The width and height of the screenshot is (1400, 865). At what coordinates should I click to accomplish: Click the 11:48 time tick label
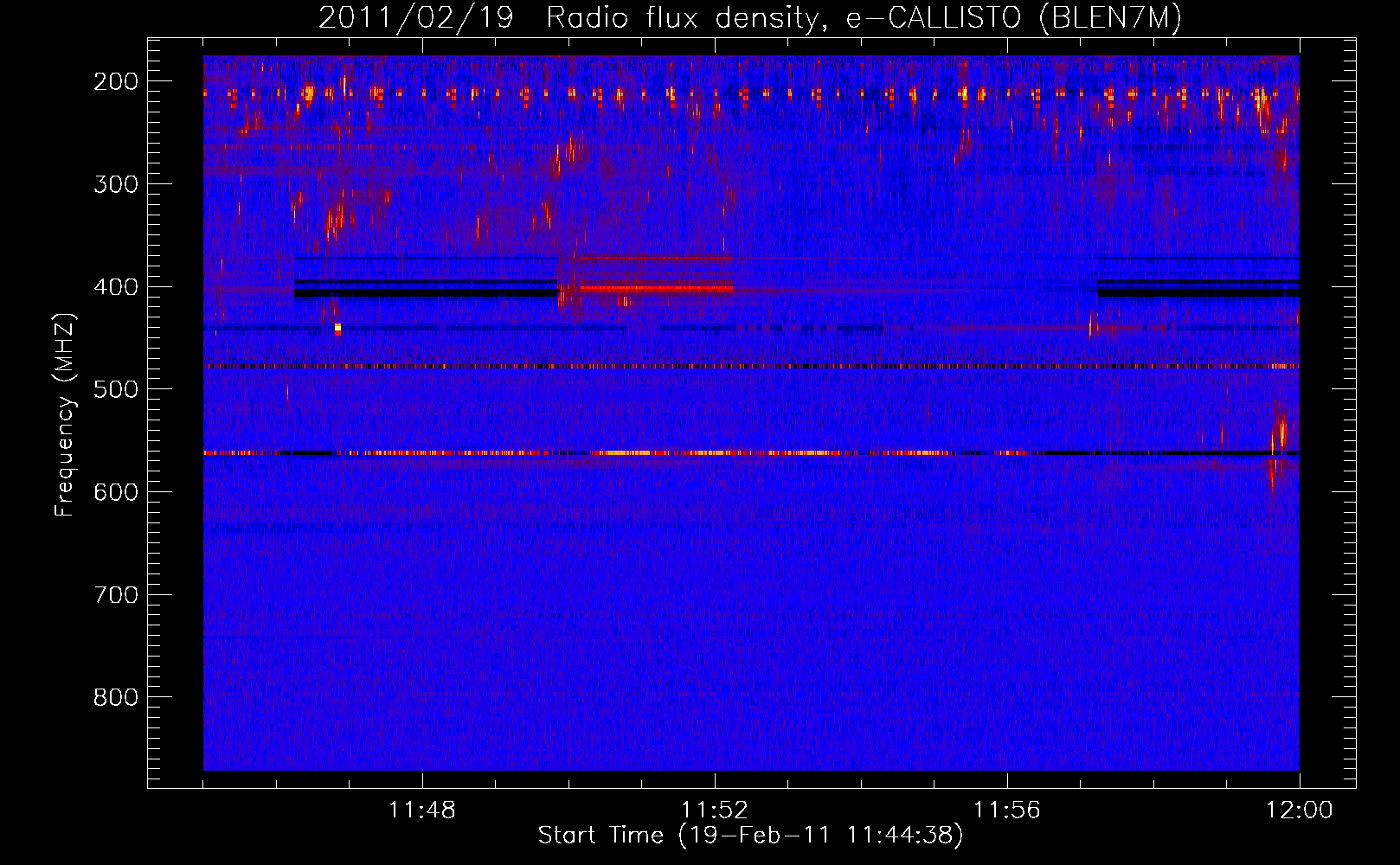click(x=422, y=811)
